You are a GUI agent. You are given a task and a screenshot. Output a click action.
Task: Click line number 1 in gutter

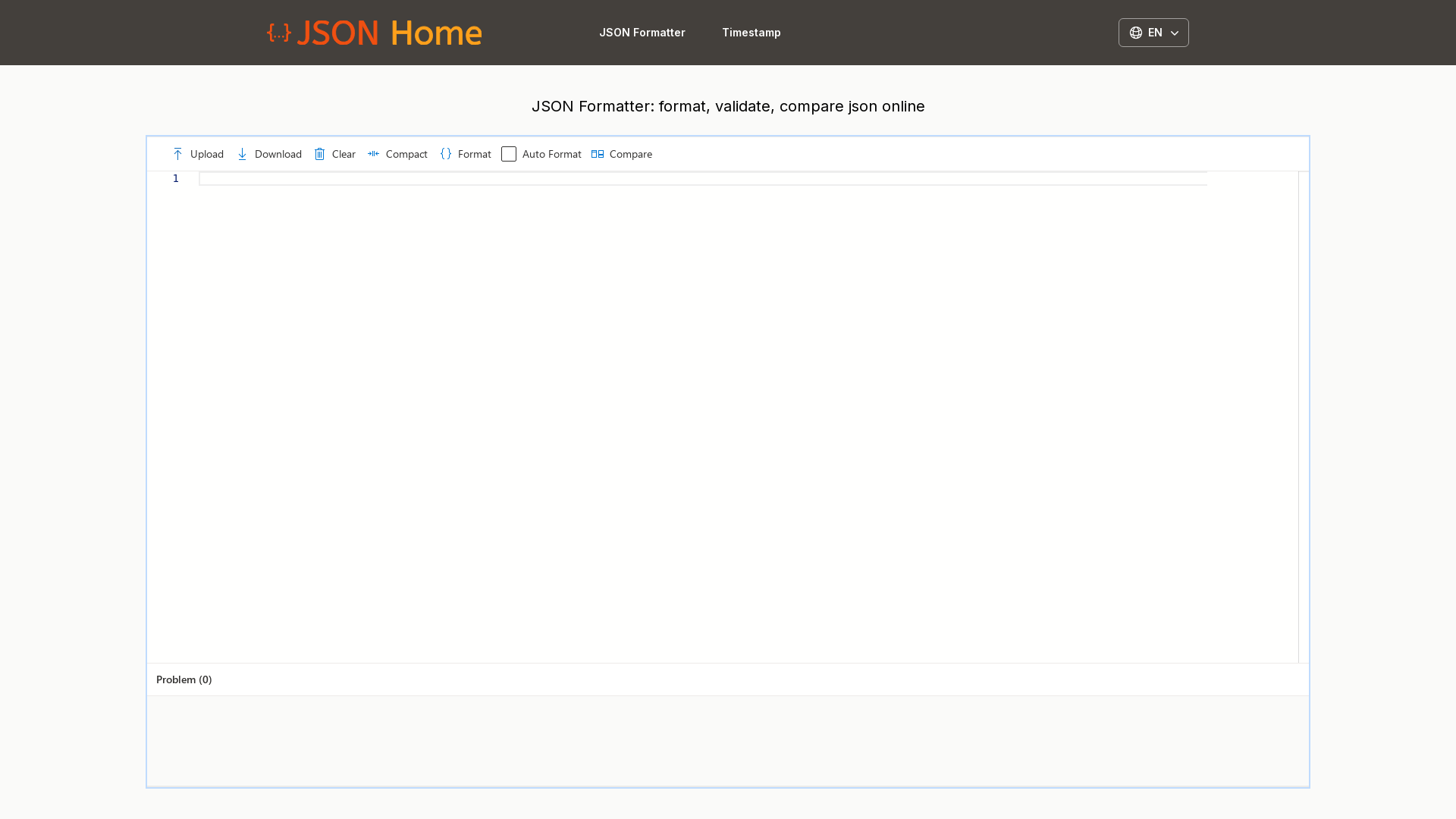coord(176,178)
